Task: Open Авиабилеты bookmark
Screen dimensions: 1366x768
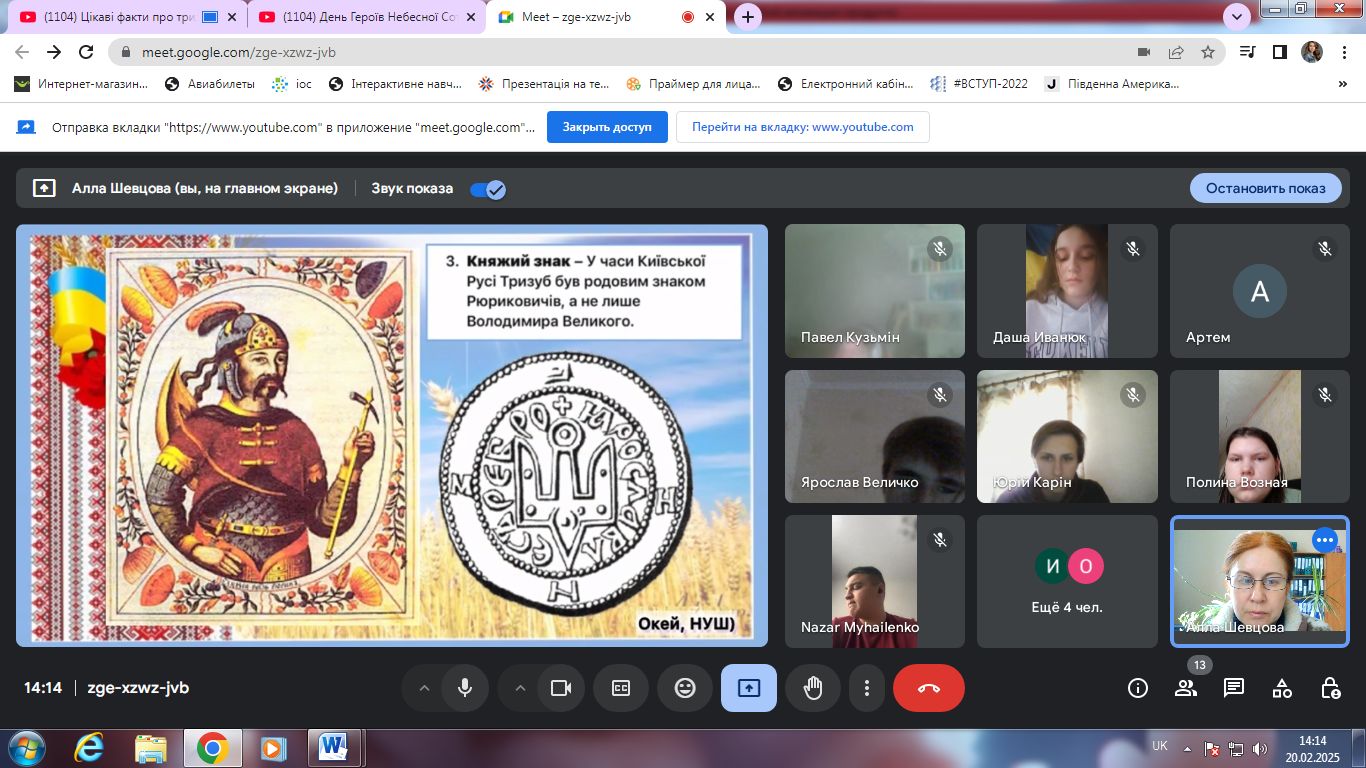Action: (x=210, y=84)
